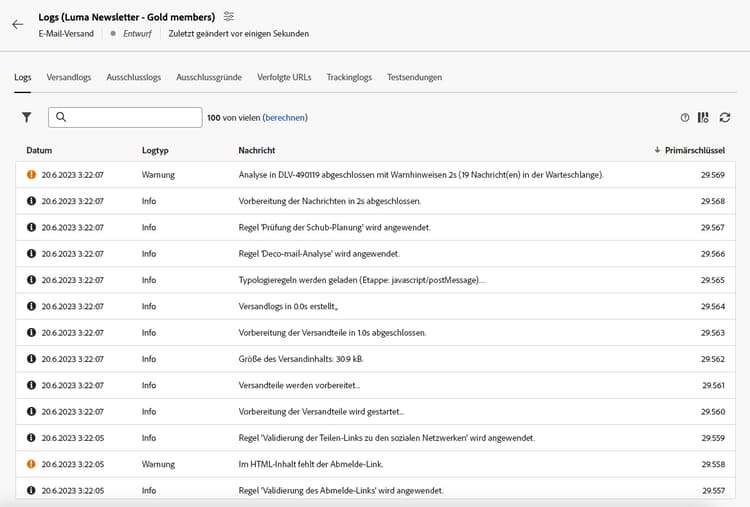Click info icon of row 29.557
The height and width of the screenshot is (507, 750).
[31, 490]
